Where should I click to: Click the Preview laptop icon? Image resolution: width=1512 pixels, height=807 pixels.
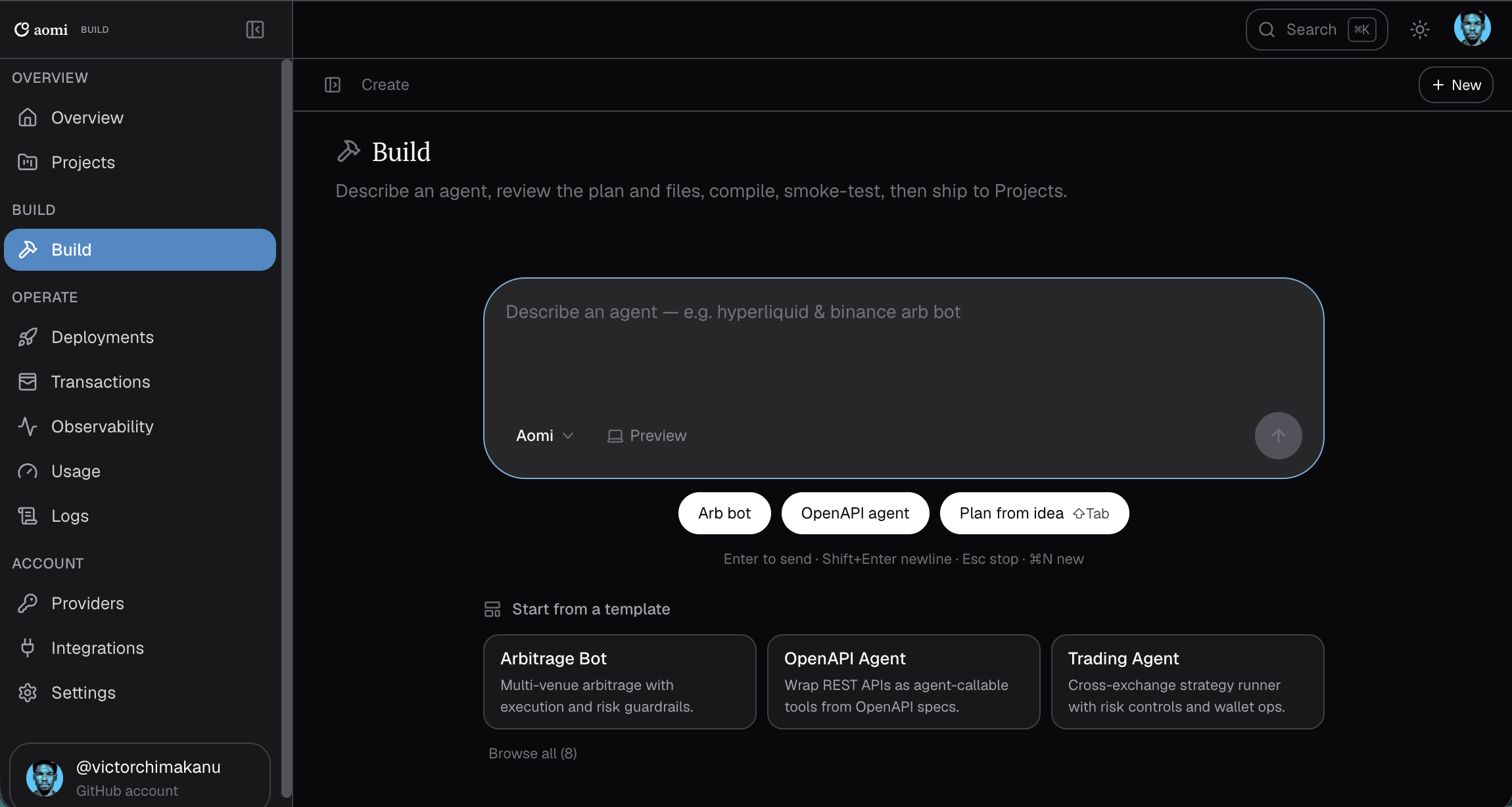(615, 436)
